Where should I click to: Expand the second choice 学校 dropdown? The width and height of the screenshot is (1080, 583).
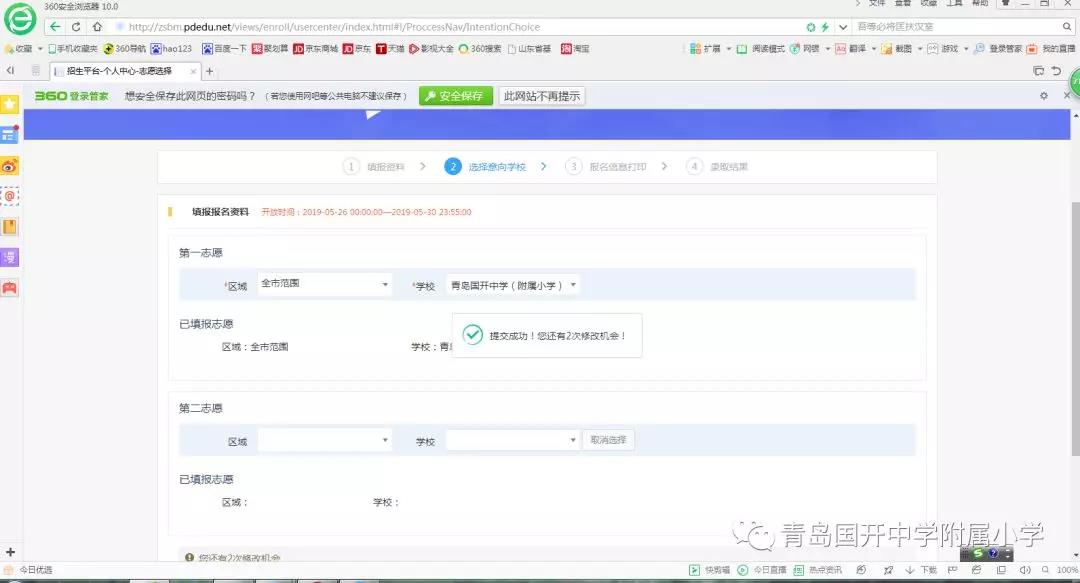tap(512, 440)
